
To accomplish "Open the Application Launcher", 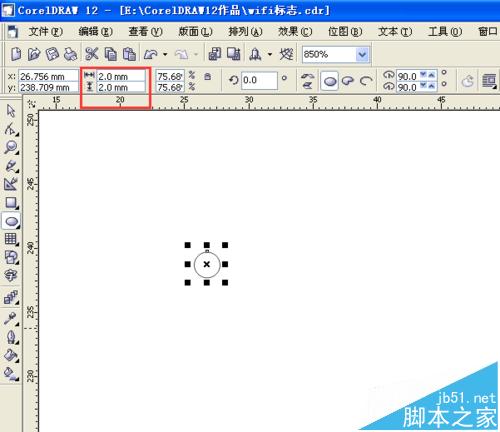I will 255,54.
